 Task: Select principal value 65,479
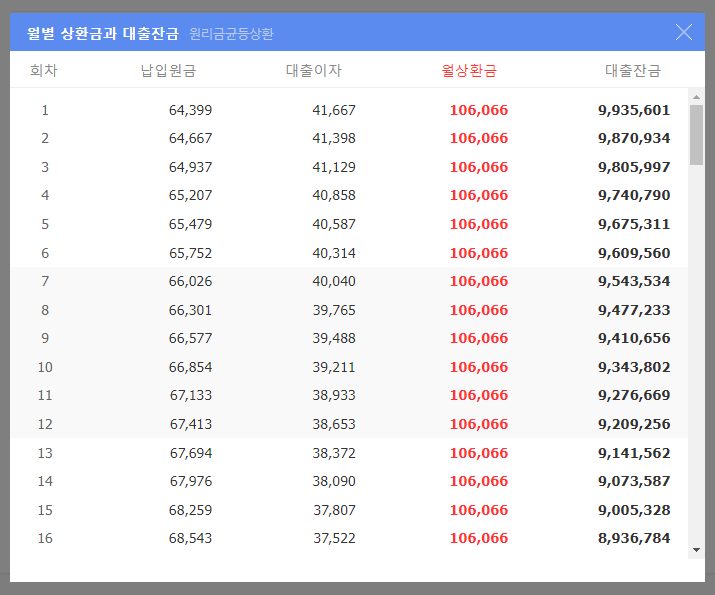tap(191, 224)
